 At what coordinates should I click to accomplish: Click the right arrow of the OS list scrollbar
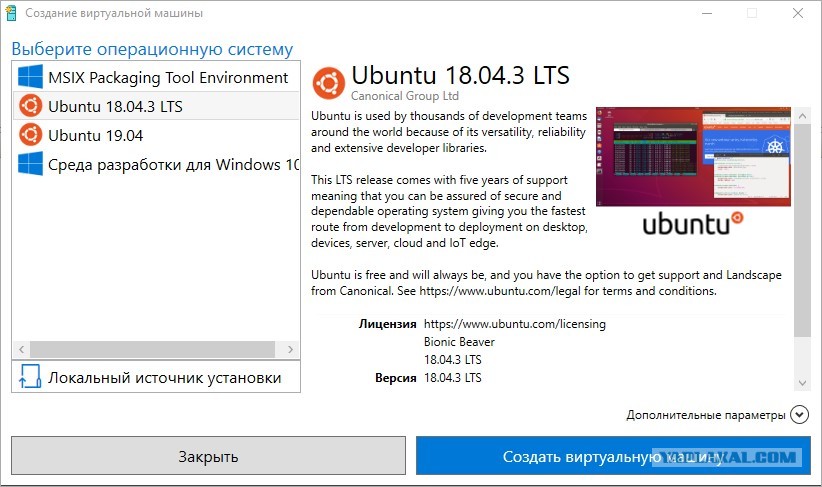[290, 349]
